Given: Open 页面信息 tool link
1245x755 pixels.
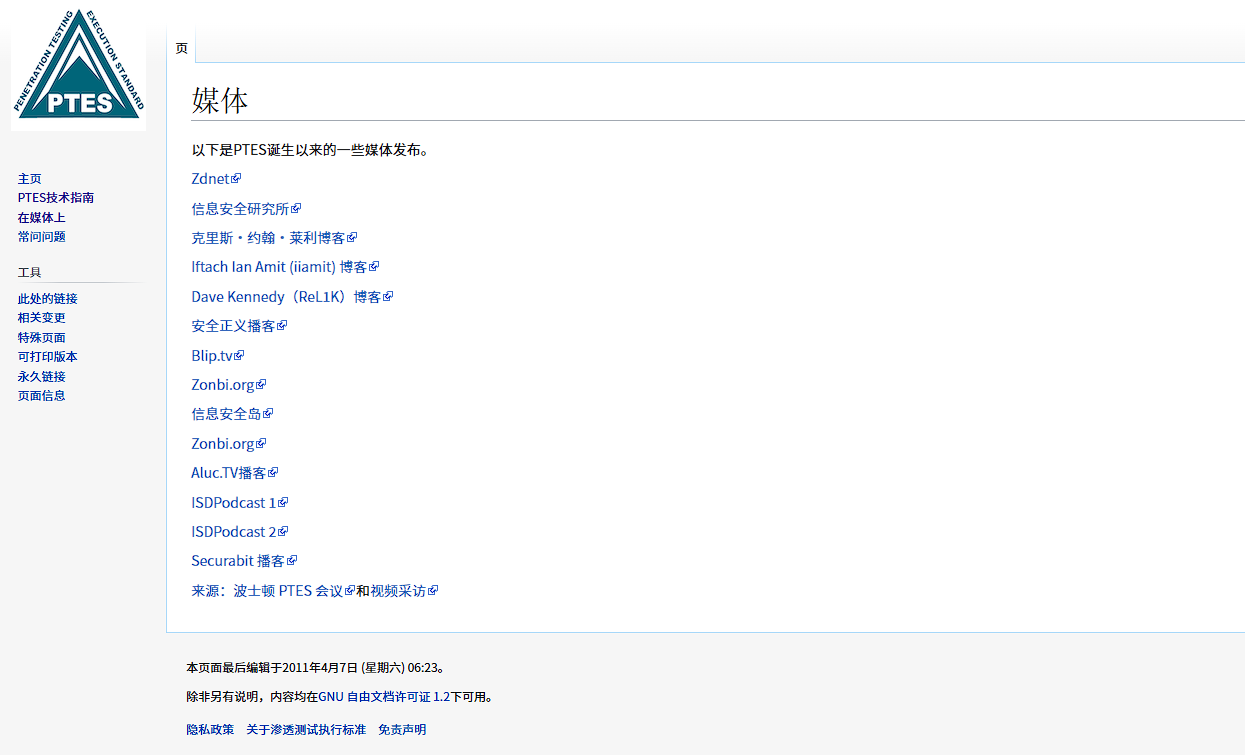Looking at the screenshot, I should (42, 396).
